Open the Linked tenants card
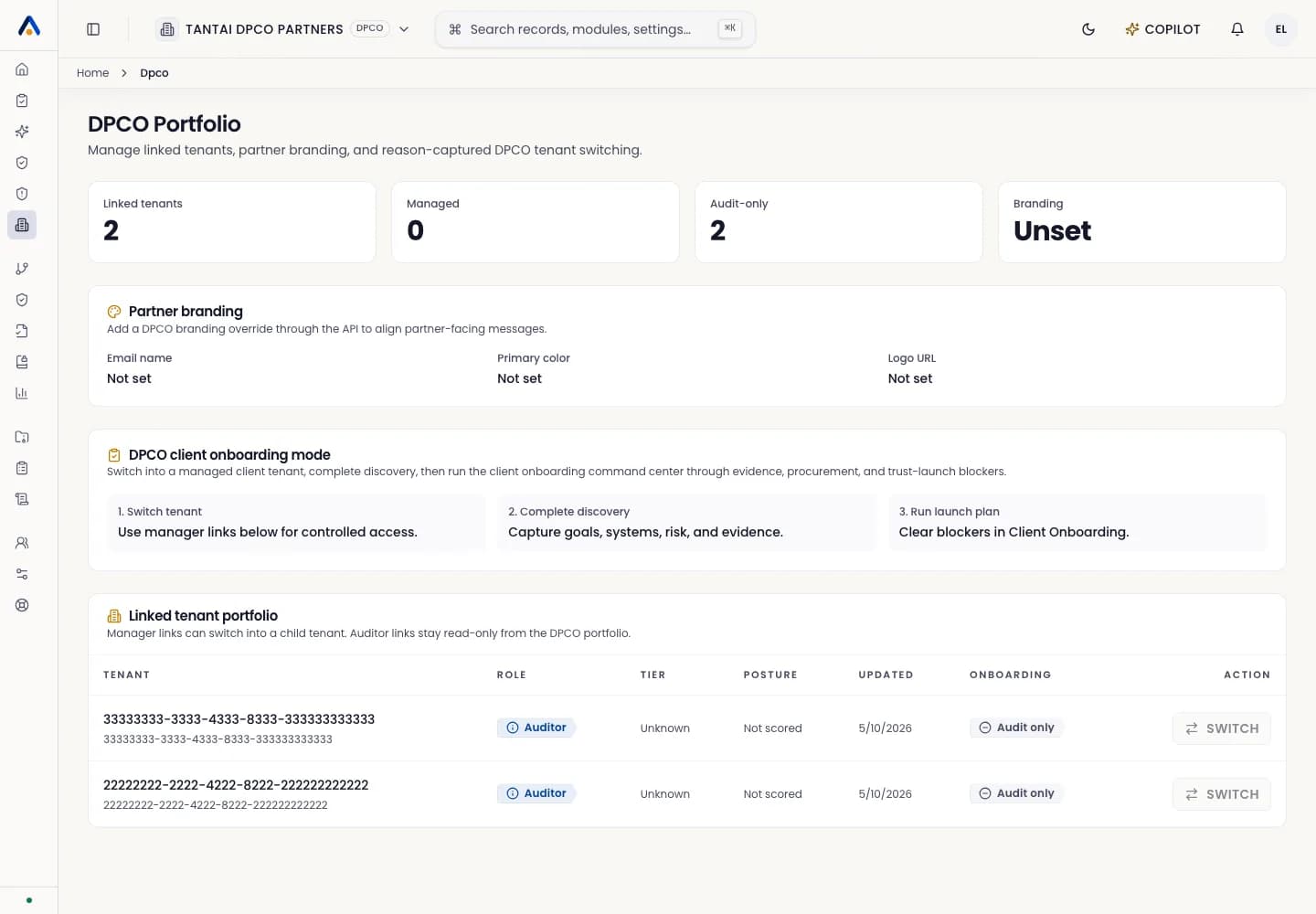This screenshot has height=914, width=1316. click(232, 222)
